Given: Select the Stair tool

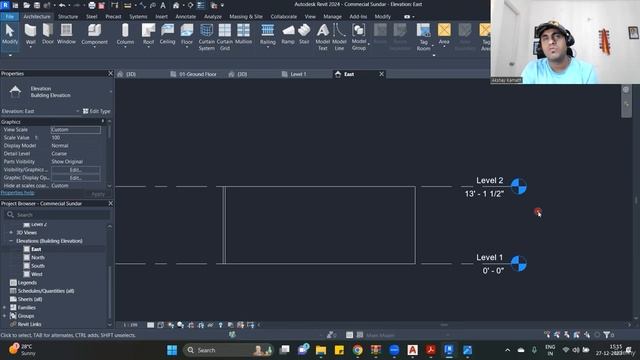Looking at the screenshot, I should 304,33.
